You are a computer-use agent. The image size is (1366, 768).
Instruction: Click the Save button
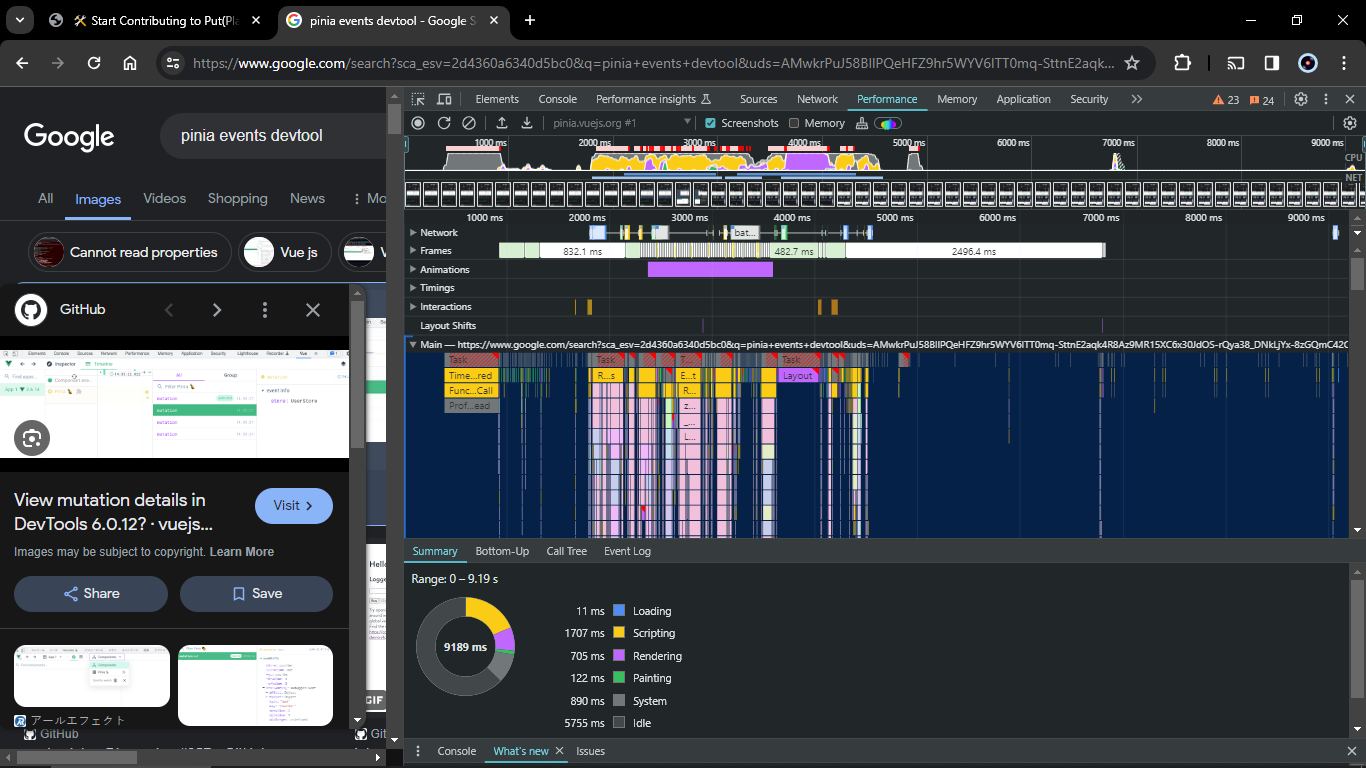[256, 594]
